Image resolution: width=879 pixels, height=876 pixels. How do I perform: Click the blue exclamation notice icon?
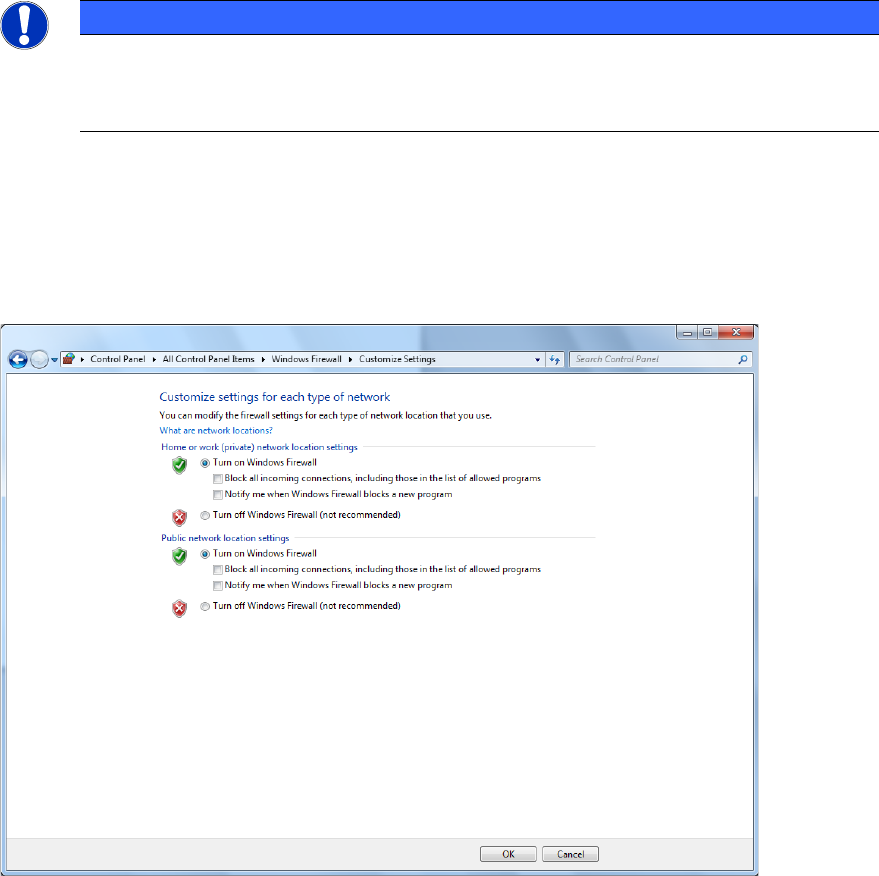25,25
